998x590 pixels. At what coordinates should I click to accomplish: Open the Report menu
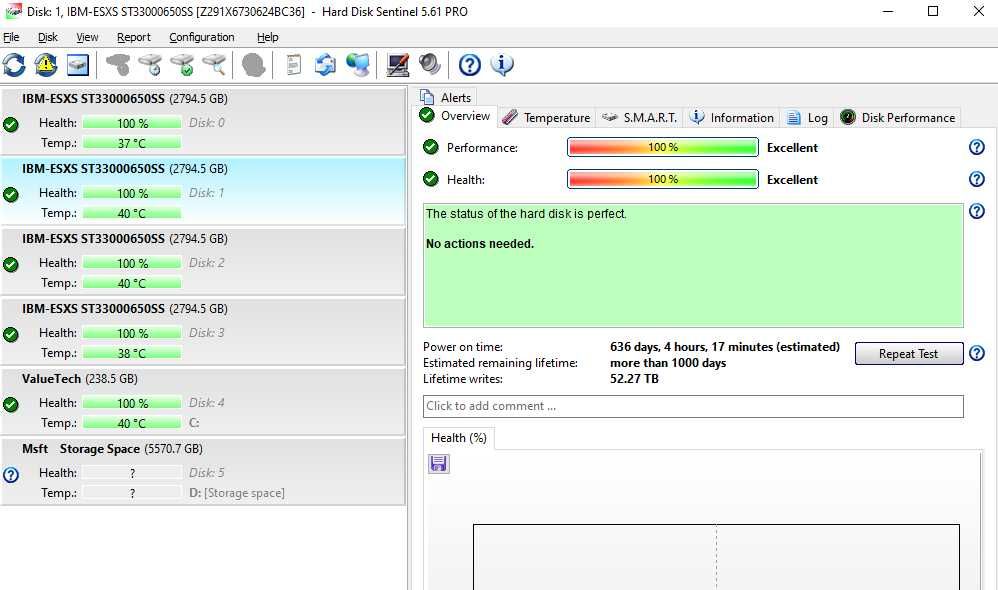(134, 37)
